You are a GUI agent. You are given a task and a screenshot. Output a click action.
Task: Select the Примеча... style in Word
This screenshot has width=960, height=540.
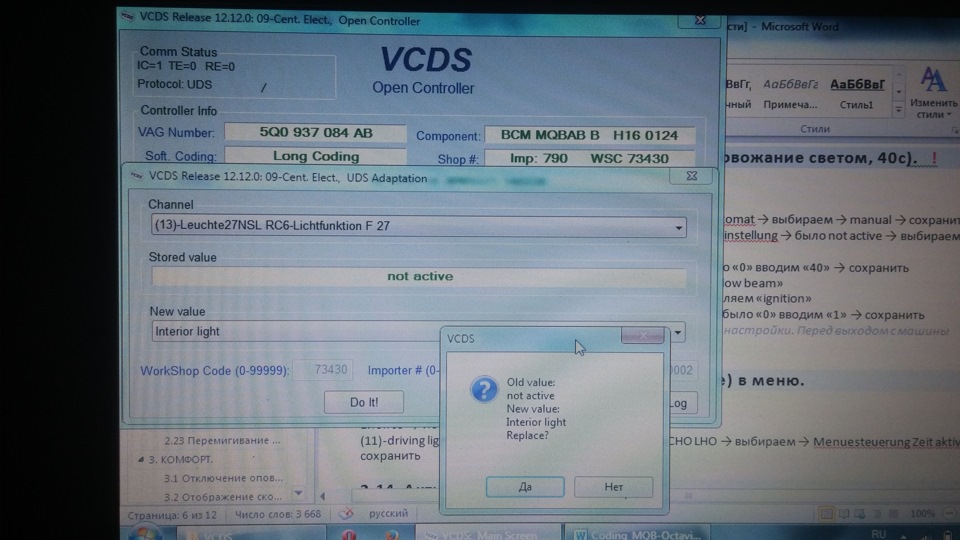[x=790, y=94]
